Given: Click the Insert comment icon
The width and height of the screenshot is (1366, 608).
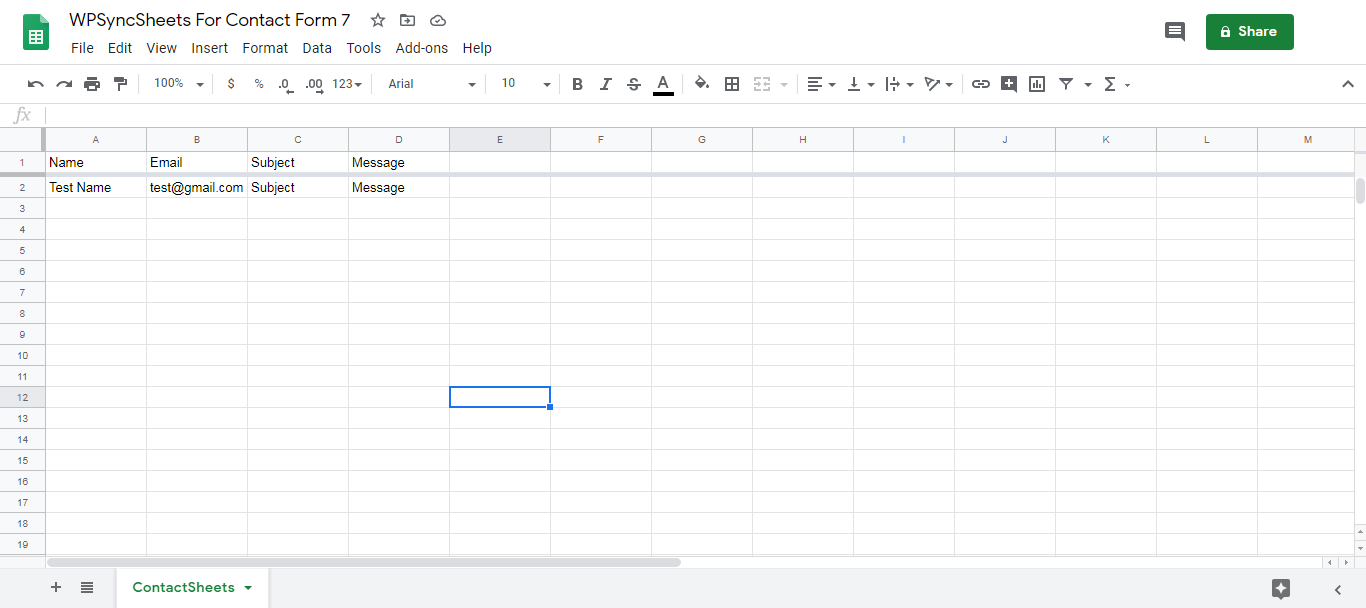Looking at the screenshot, I should [1009, 84].
